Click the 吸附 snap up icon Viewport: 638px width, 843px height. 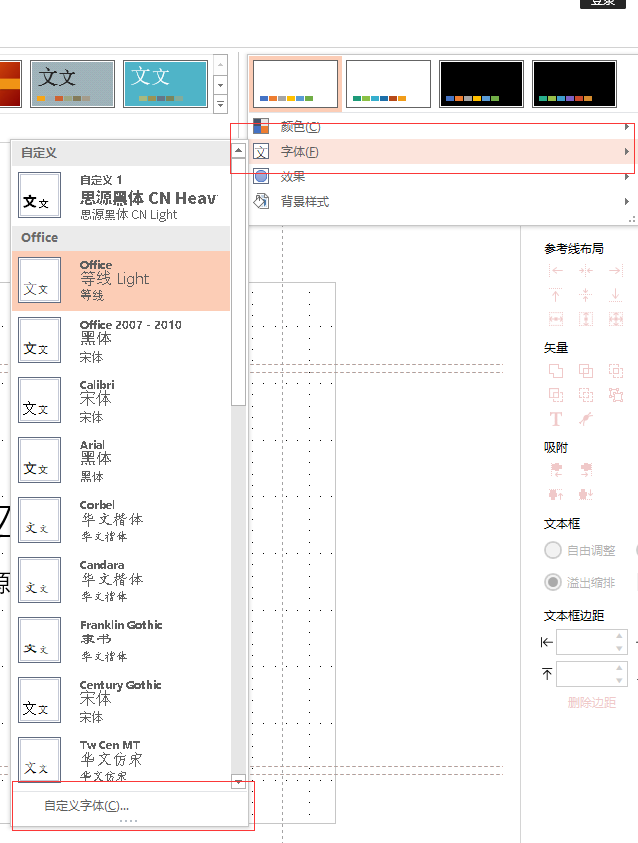click(556, 494)
